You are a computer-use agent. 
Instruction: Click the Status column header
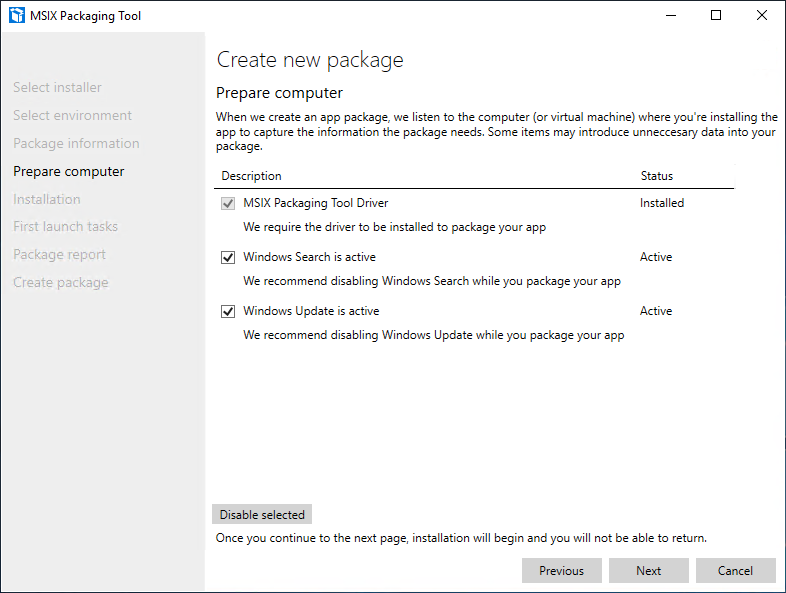click(657, 176)
